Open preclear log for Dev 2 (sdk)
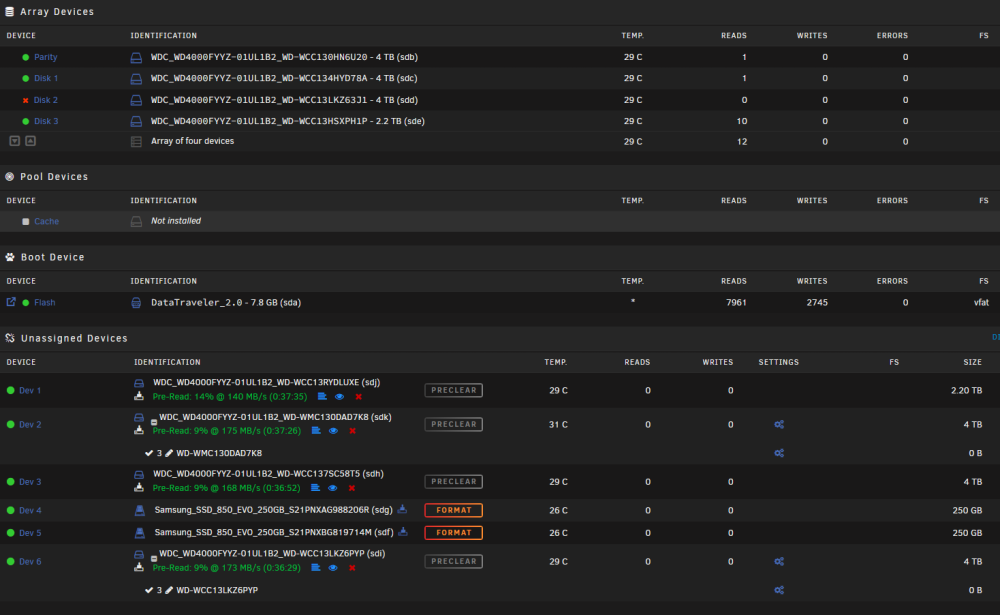This screenshot has width=1000, height=615. pos(316,431)
